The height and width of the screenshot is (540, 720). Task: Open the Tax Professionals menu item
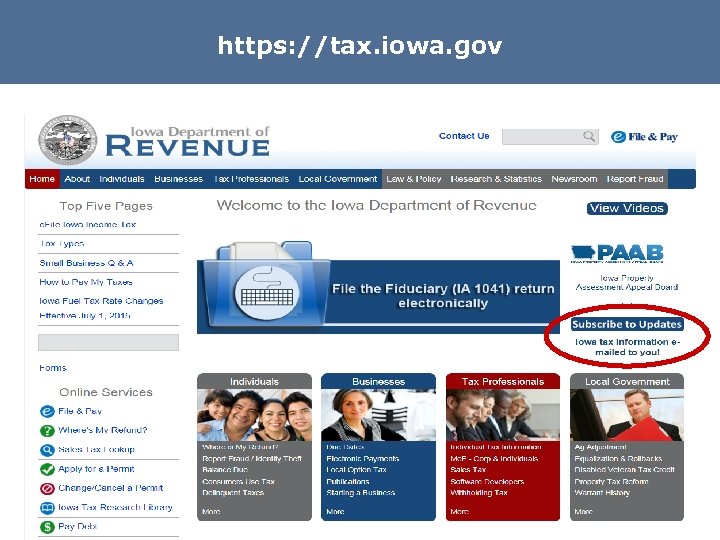coord(251,179)
